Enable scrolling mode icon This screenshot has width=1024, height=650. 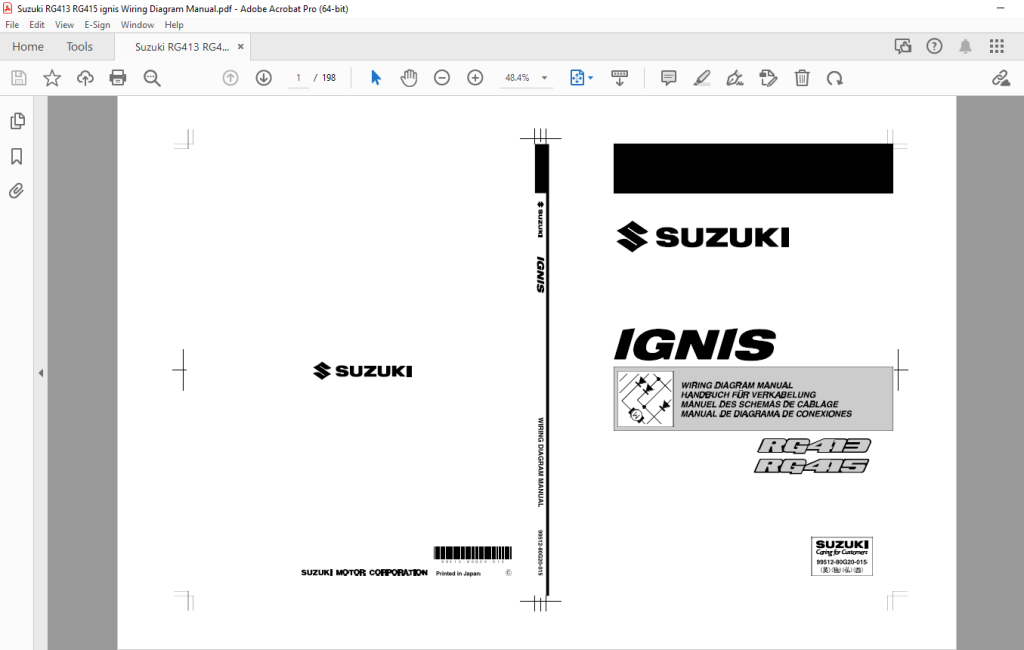[x=619, y=78]
